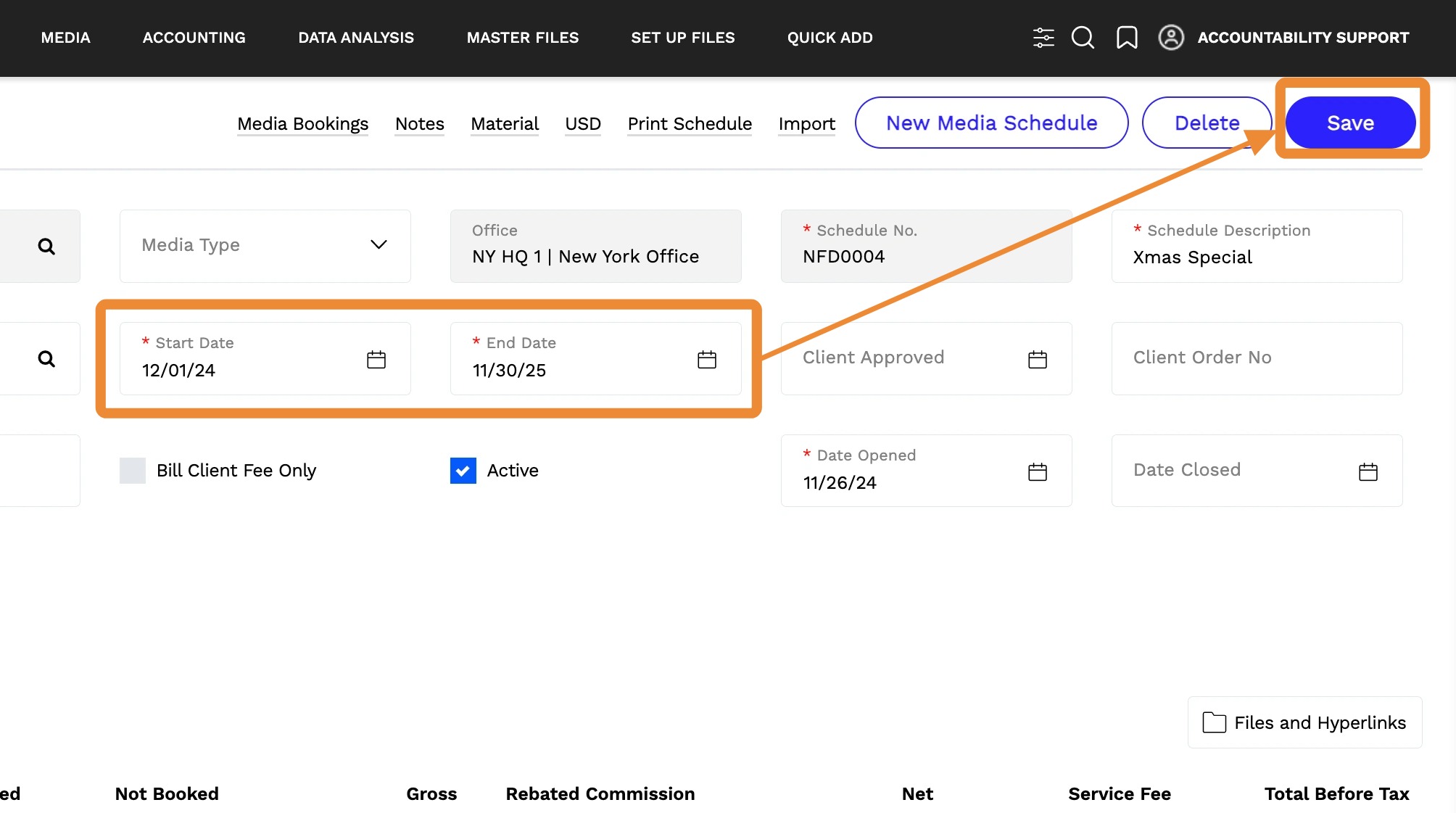Open Date Closed calendar picker
Viewport: 1456px width, 813px height.
point(1368,472)
